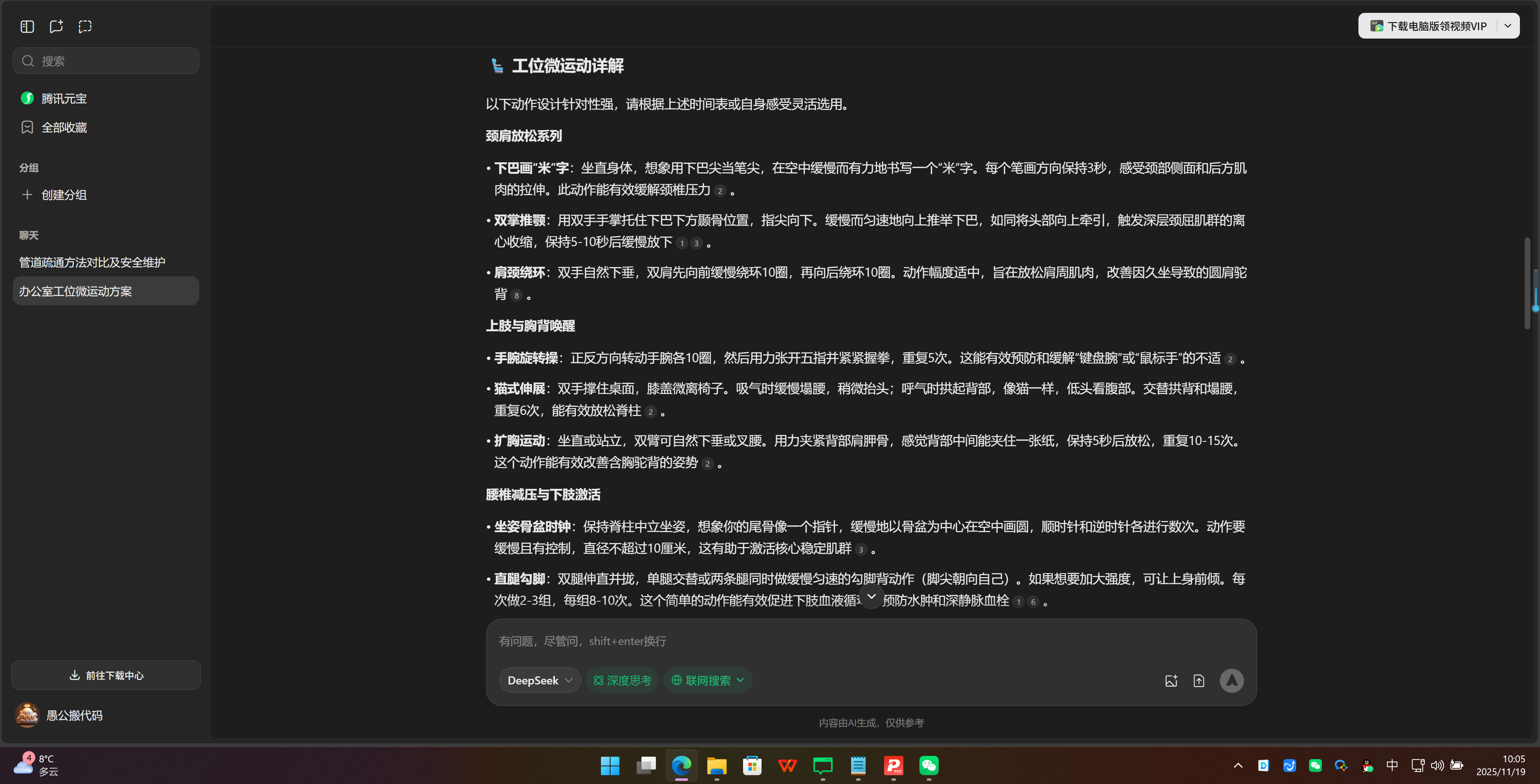Send the message with the arrow button
The height and width of the screenshot is (784, 1540).
tap(1232, 681)
